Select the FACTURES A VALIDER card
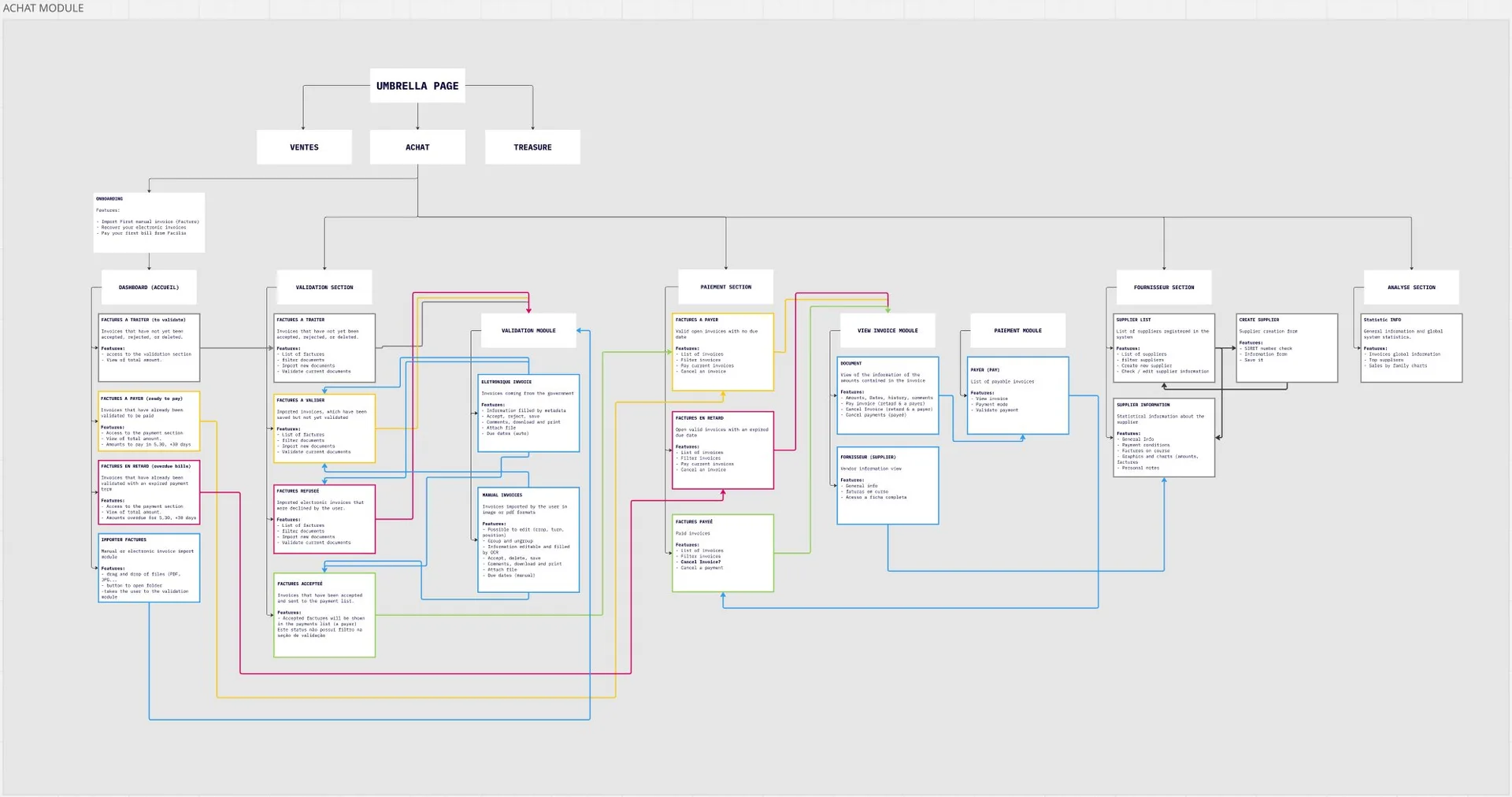 pyautogui.click(x=324, y=428)
